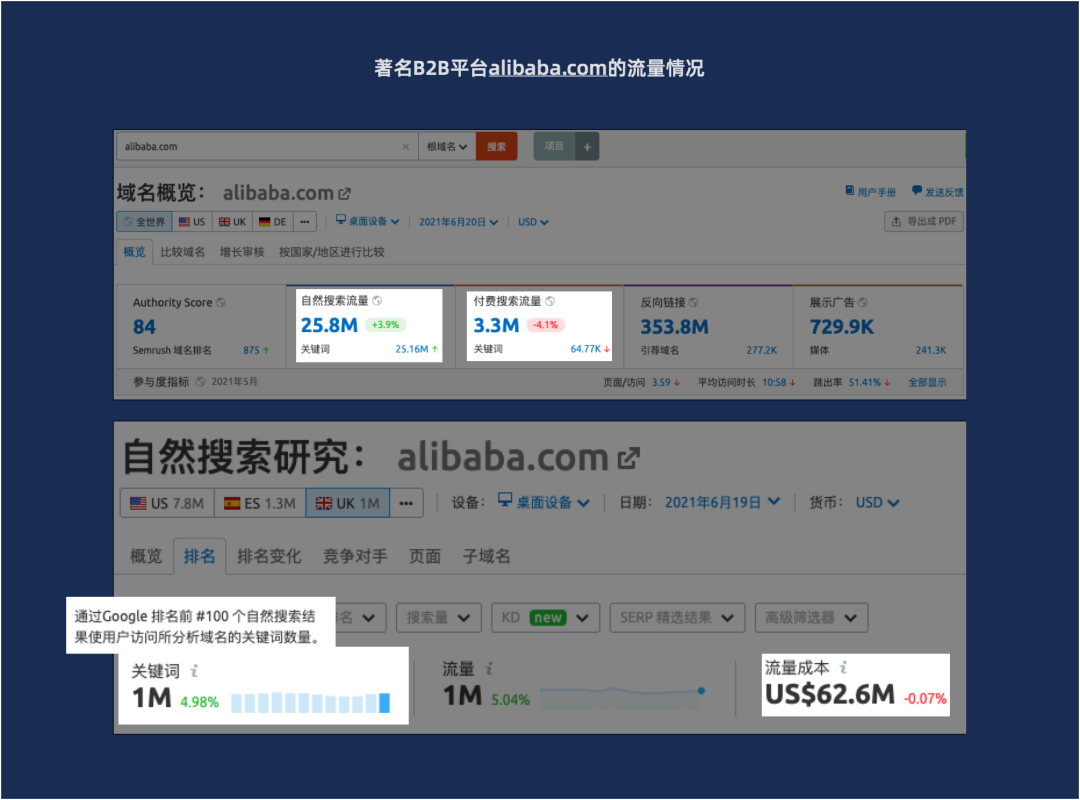The width and height of the screenshot is (1080, 800).
Task: Switch to 页面 tab
Action: point(425,556)
